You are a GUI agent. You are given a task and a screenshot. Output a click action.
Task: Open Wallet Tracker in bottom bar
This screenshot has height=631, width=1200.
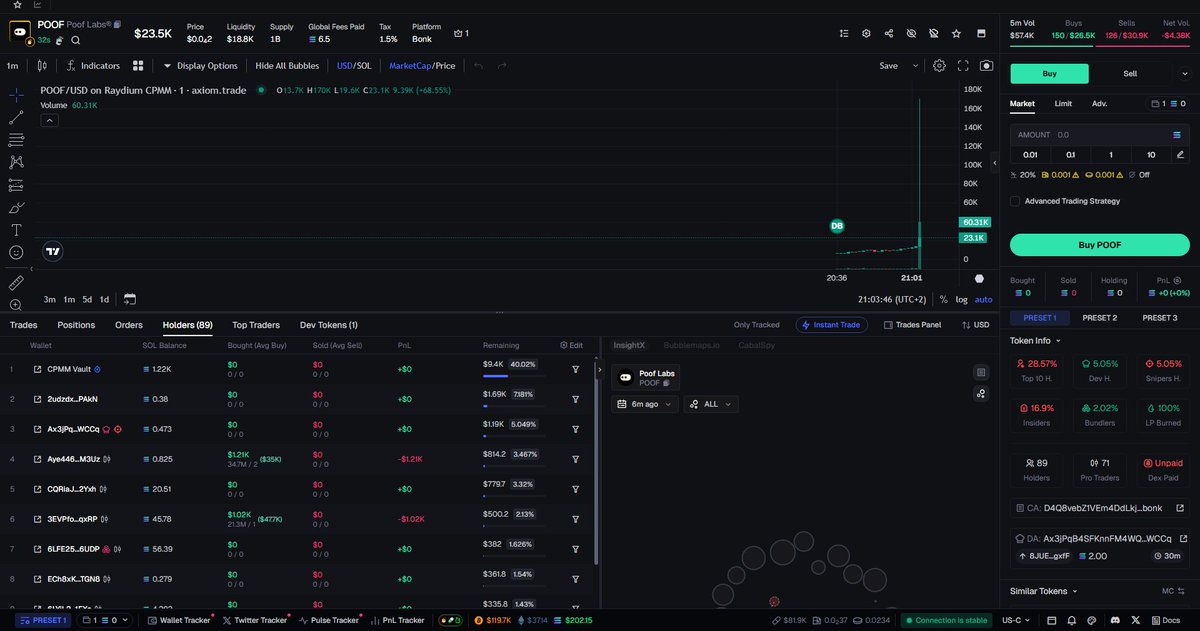click(x=178, y=620)
